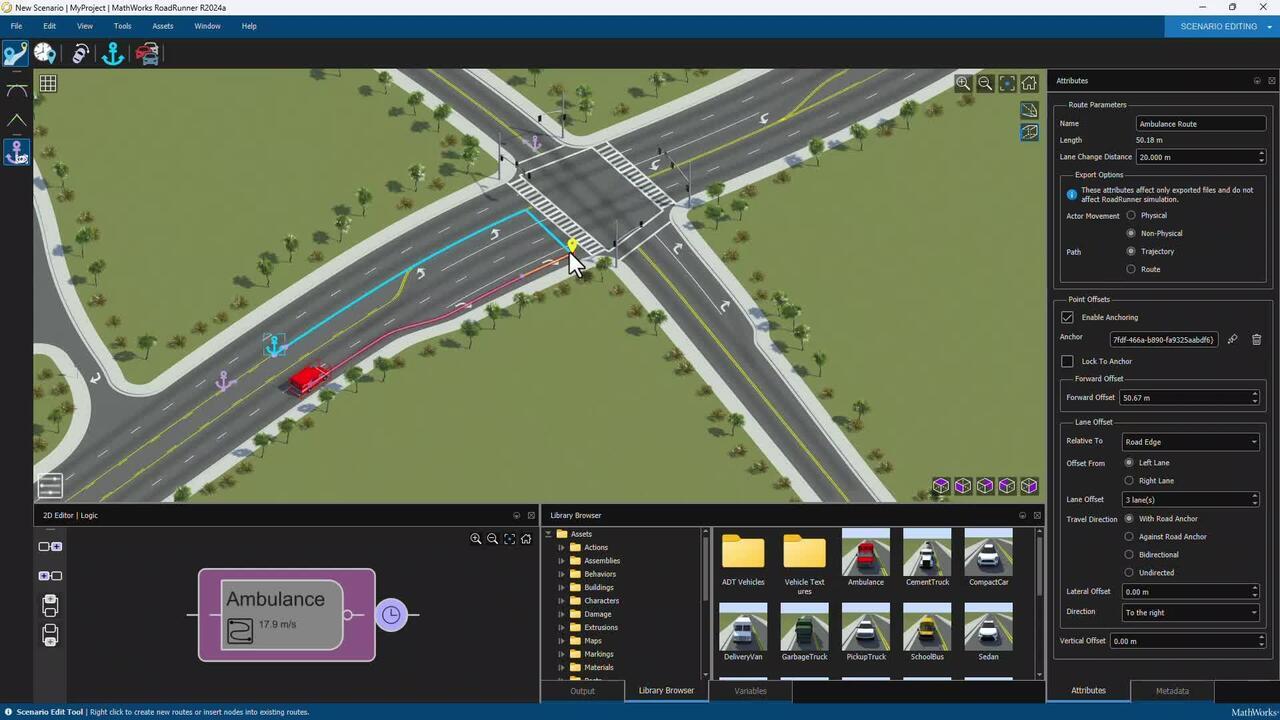Click the first purple view cube preset
Screen dimensions: 1280x720
click(x=941, y=486)
